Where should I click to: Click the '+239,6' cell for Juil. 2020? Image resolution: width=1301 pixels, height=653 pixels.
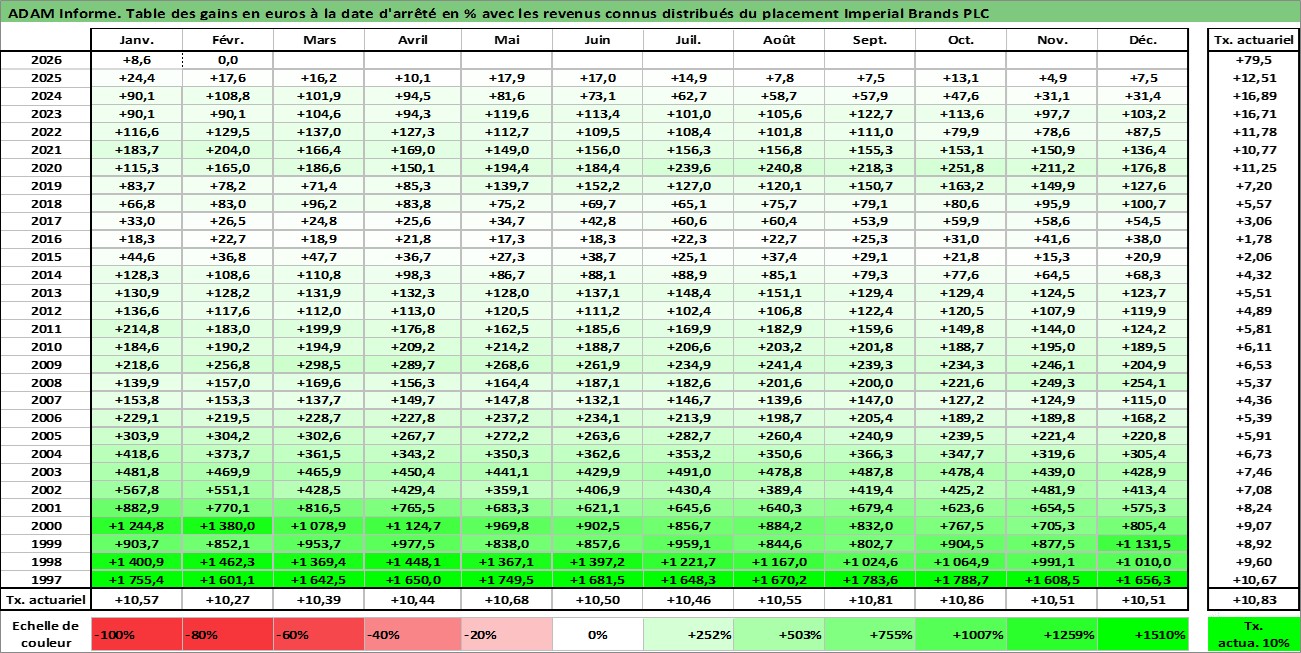click(x=688, y=167)
